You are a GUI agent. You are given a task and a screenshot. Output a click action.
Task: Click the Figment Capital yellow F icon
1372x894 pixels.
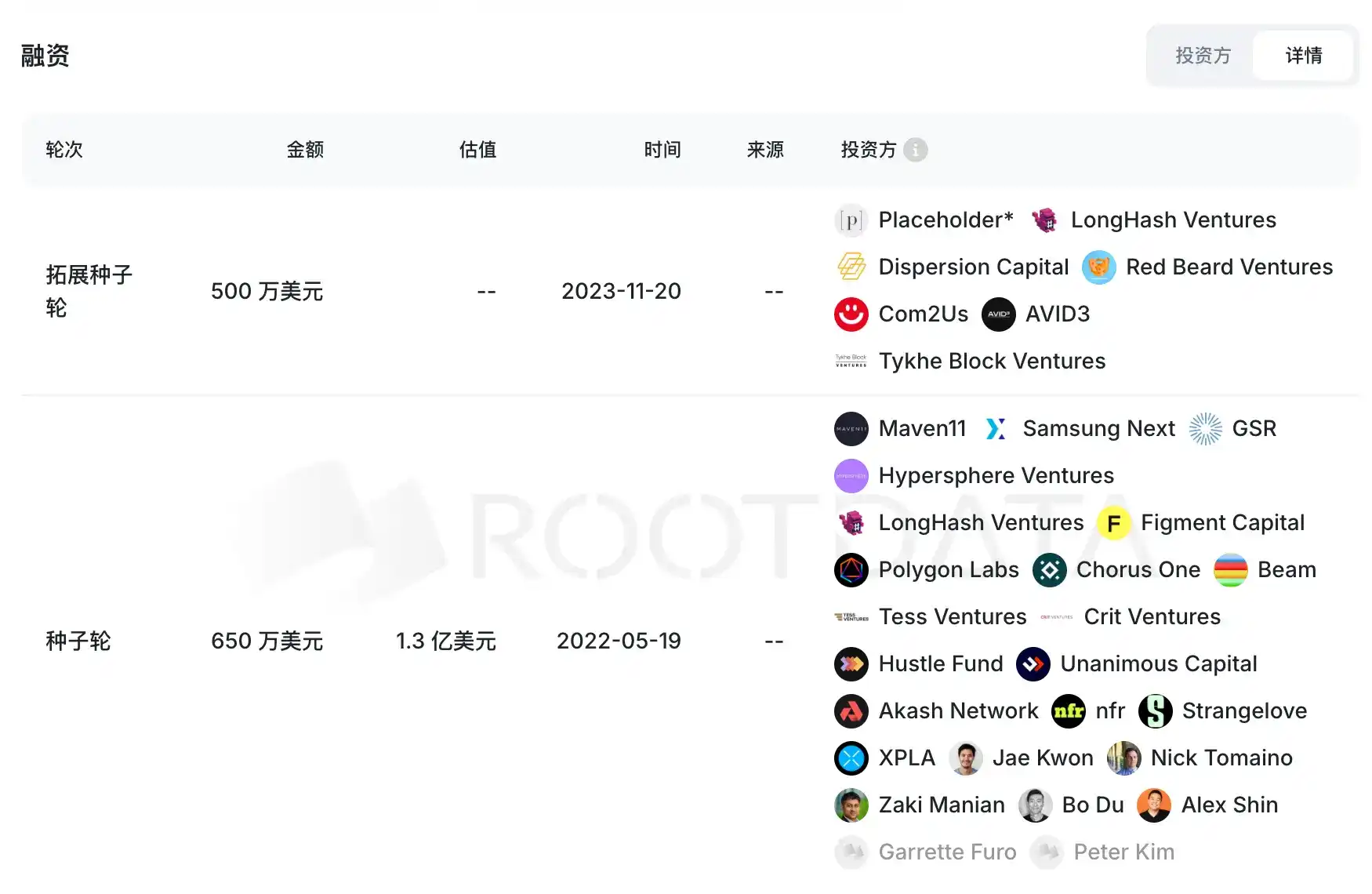[x=1113, y=523]
